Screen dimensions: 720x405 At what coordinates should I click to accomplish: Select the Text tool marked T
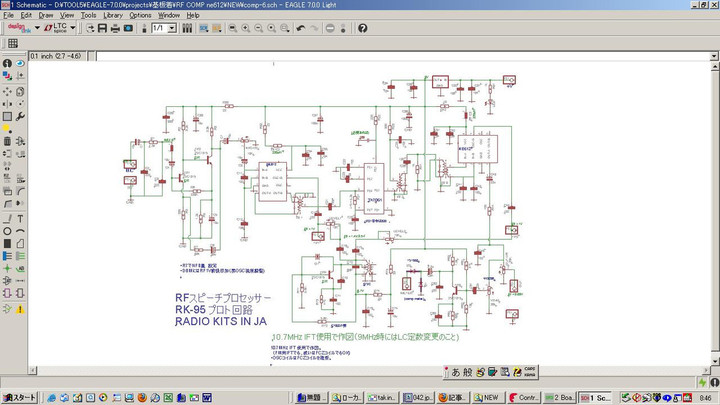[x=21, y=219]
